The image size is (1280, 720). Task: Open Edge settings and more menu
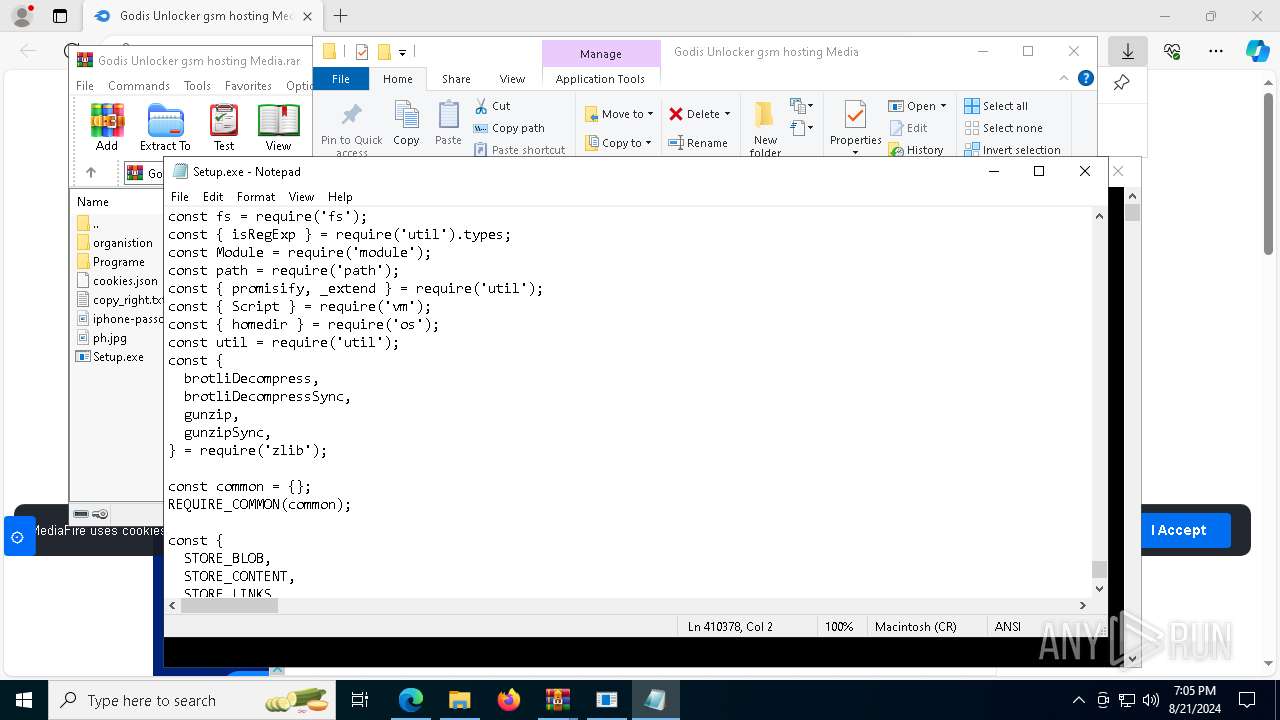coord(1216,51)
